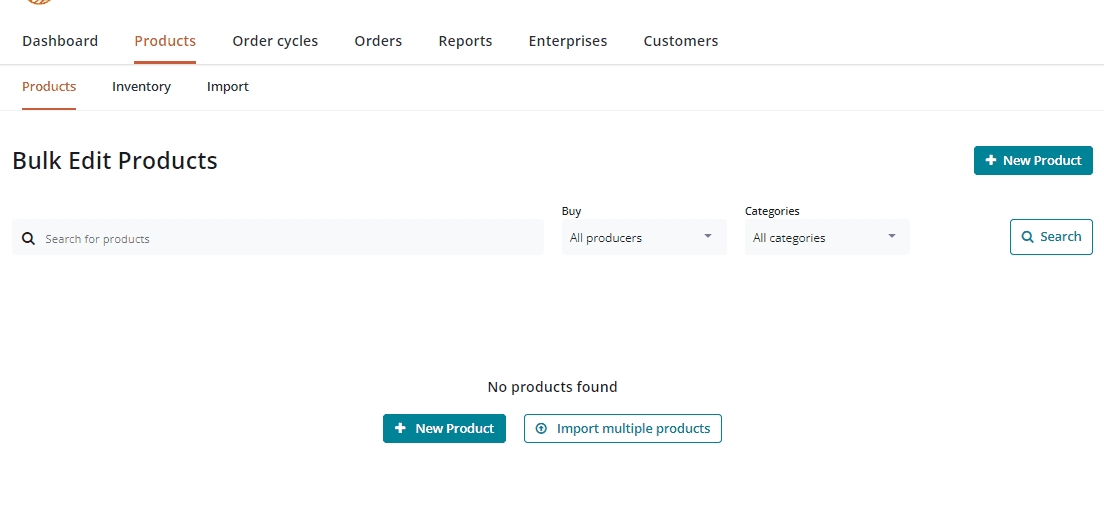Select the main Products menu item
This screenshot has width=1104, height=523.
tap(165, 41)
